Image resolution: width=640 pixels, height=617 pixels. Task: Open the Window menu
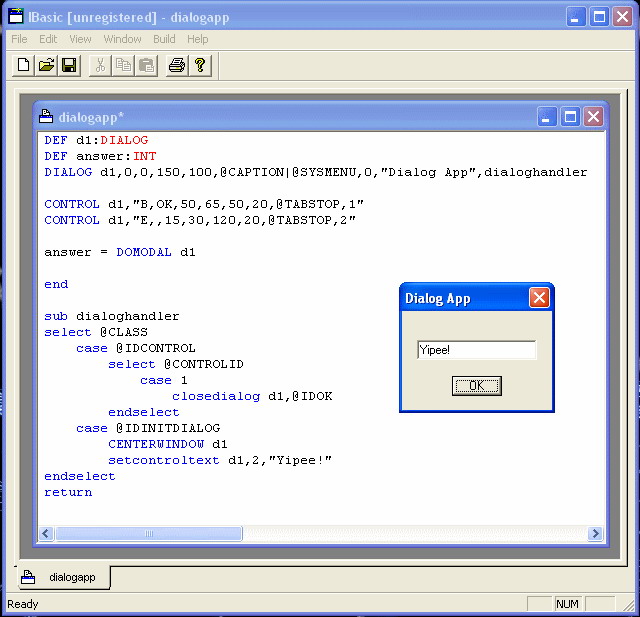(122, 39)
